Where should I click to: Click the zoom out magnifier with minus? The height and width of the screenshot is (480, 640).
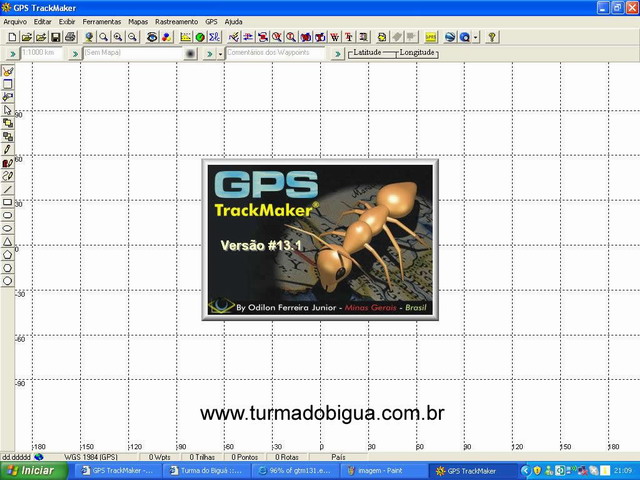132,37
